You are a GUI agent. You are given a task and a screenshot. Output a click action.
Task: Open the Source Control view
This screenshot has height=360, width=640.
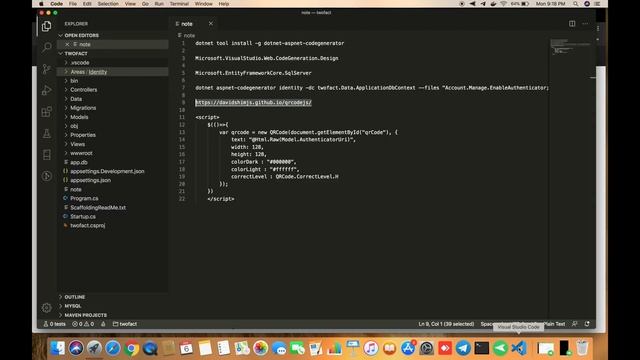coord(47,69)
